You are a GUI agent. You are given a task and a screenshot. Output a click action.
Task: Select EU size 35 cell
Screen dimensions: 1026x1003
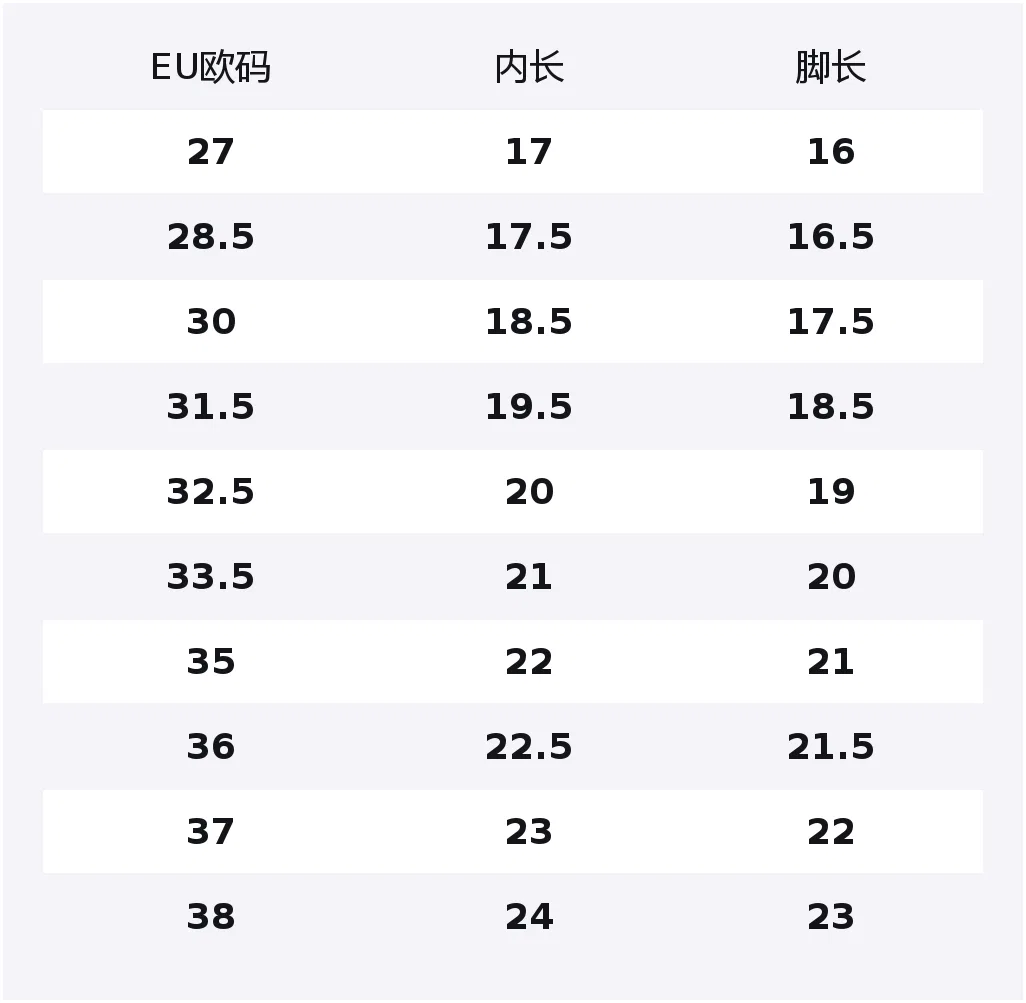click(x=211, y=662)
